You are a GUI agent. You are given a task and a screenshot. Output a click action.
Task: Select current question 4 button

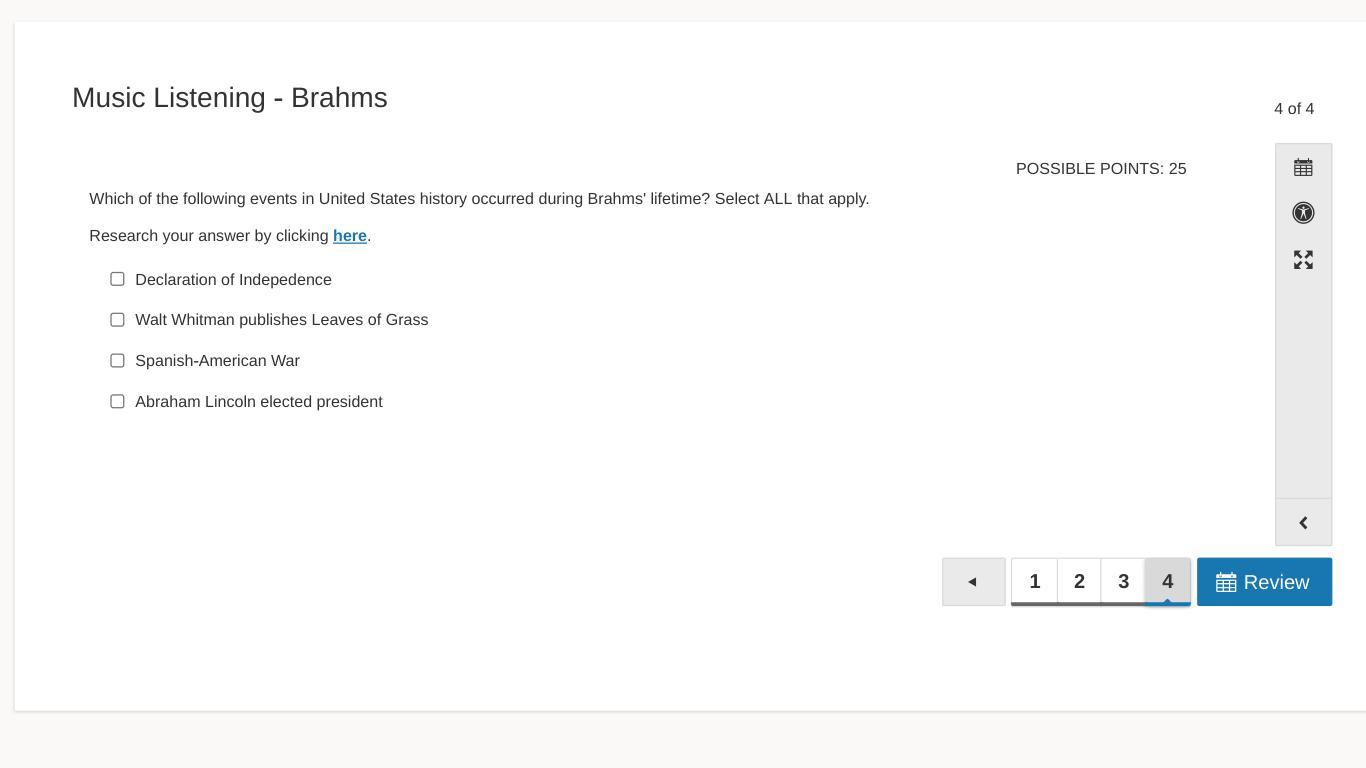coord(1167,582)
